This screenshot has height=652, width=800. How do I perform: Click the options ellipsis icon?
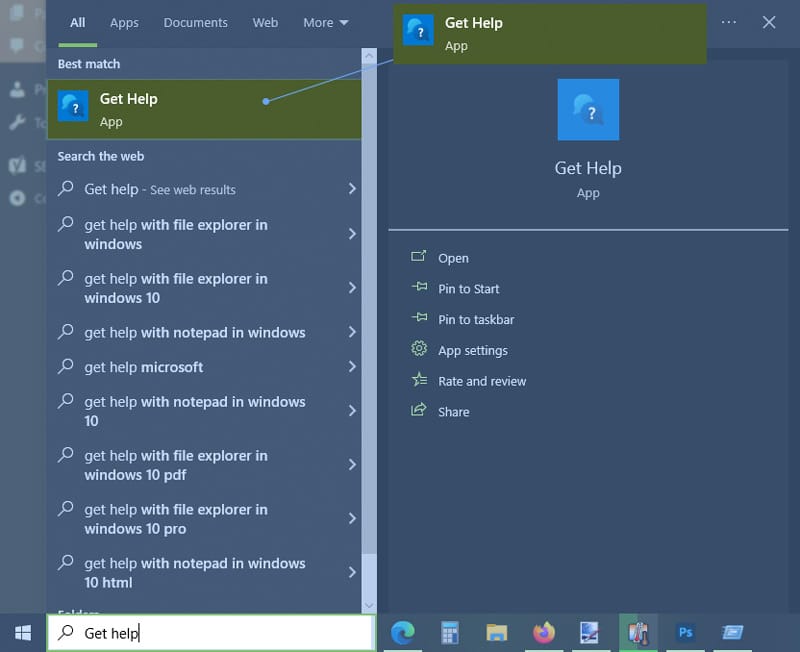(x=729, y=22)
